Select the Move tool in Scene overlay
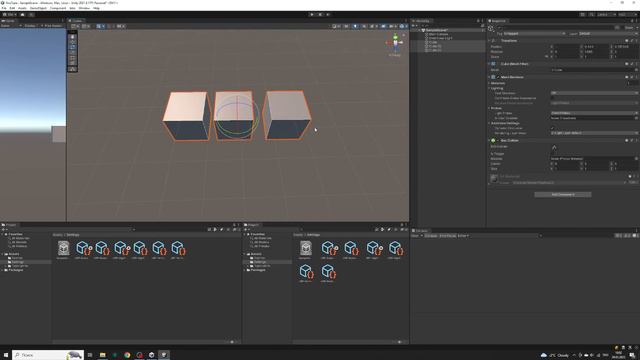640x360 pixels. point(73,42)
